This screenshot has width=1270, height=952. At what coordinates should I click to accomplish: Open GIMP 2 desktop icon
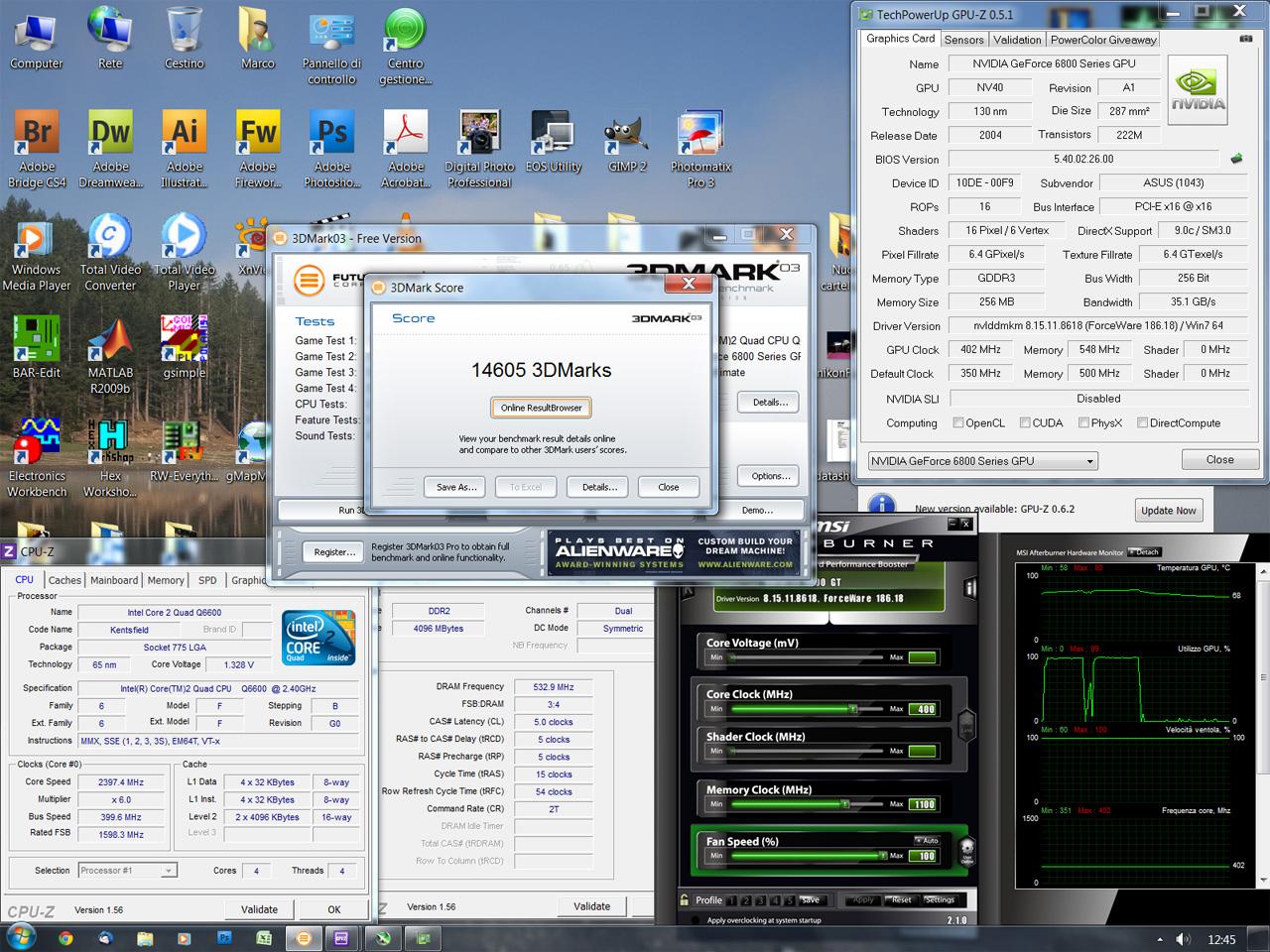(626, 141)
